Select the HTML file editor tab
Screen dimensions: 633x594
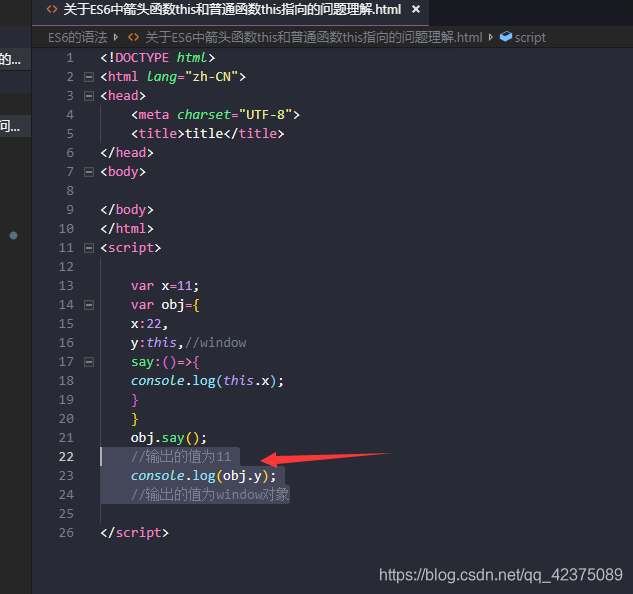[231, 12]
